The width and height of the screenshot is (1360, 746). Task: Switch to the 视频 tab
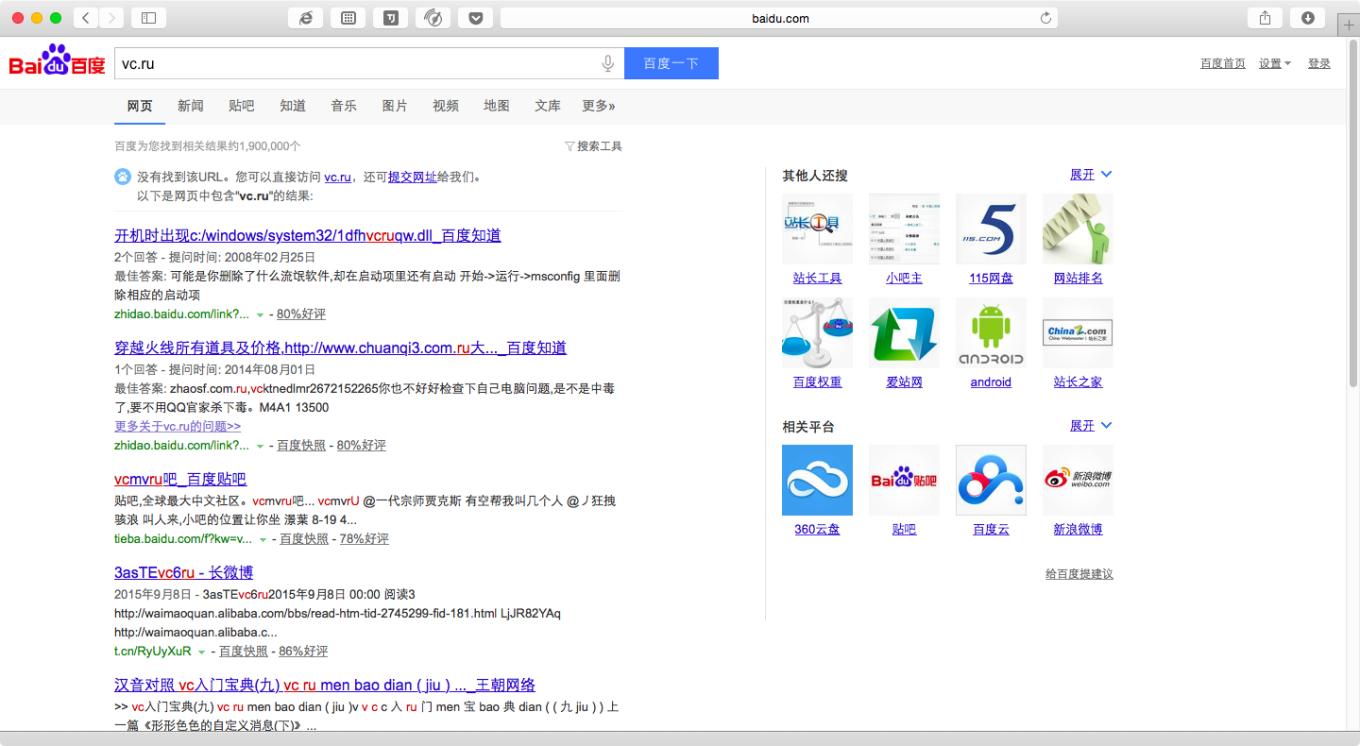[446, 106]
